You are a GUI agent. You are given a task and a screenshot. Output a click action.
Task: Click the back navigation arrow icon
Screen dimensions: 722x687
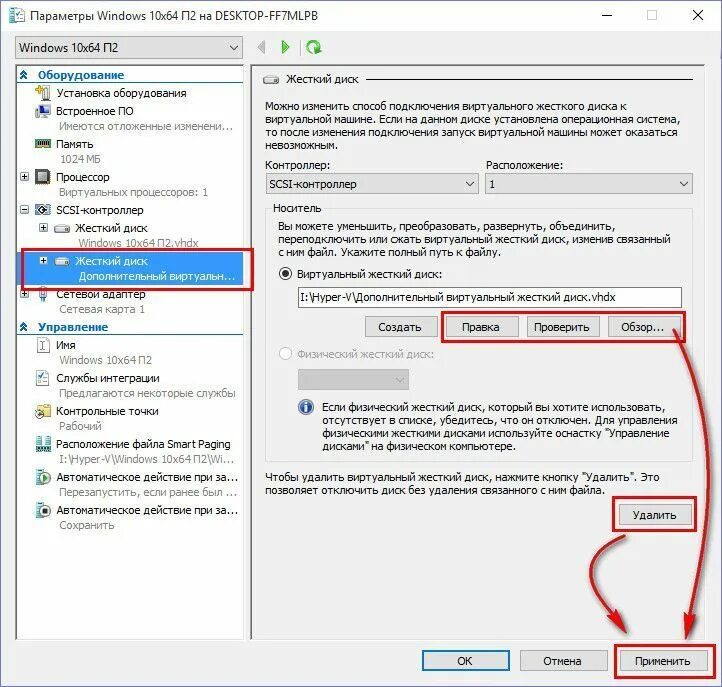pyautogui.click(x=262, y=47)
